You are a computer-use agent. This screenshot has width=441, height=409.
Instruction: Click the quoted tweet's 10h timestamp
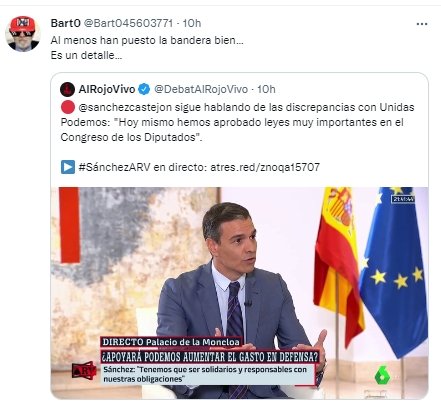tap(266, 89)
